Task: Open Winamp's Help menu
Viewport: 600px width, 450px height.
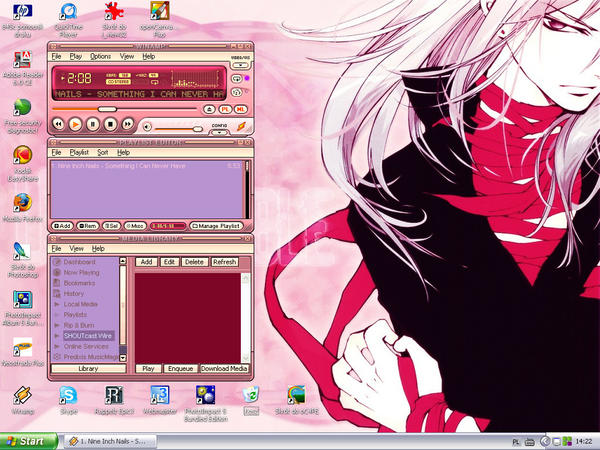Action: [x=148, y=56]
